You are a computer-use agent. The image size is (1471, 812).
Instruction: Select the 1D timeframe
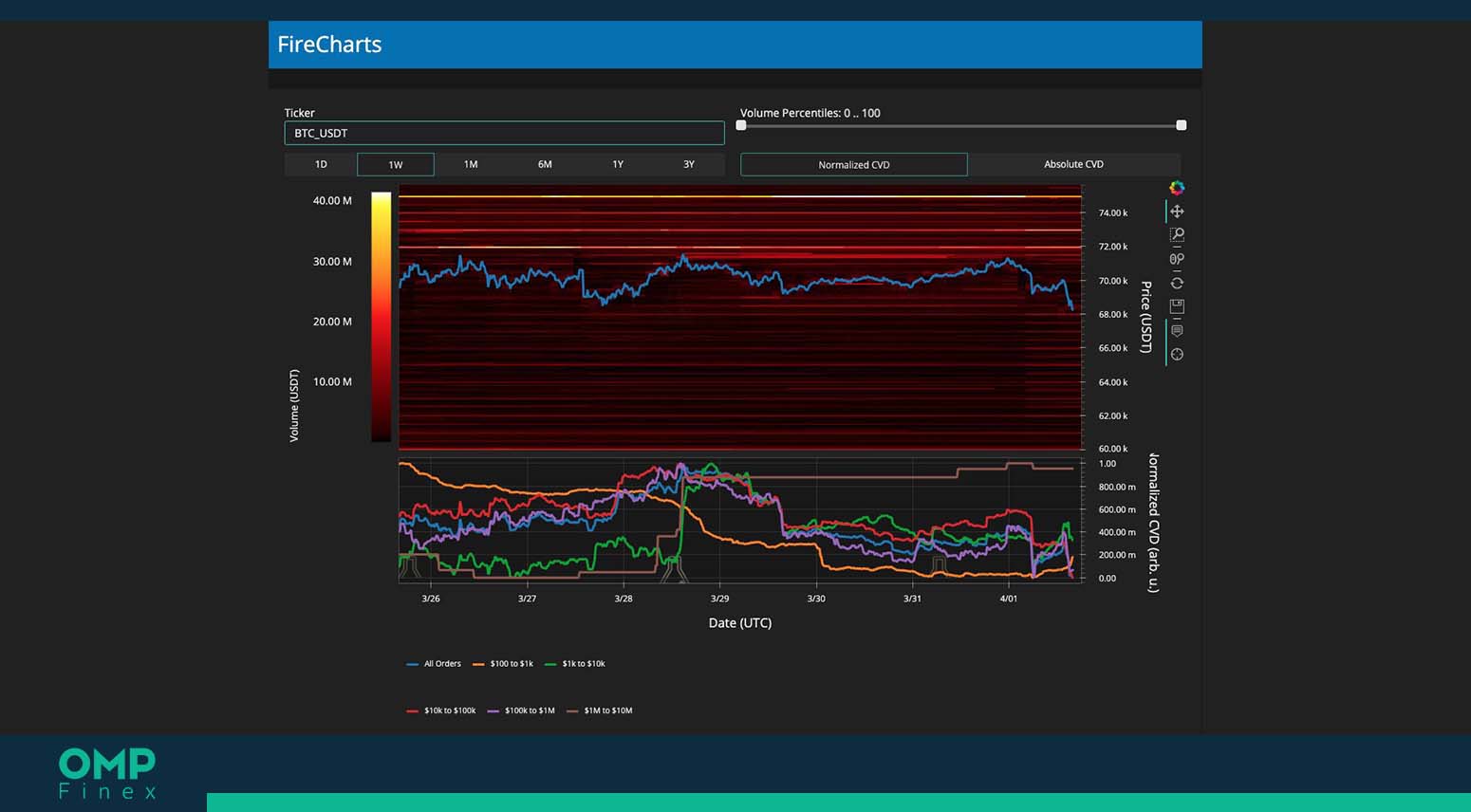(x=321, y=164)
